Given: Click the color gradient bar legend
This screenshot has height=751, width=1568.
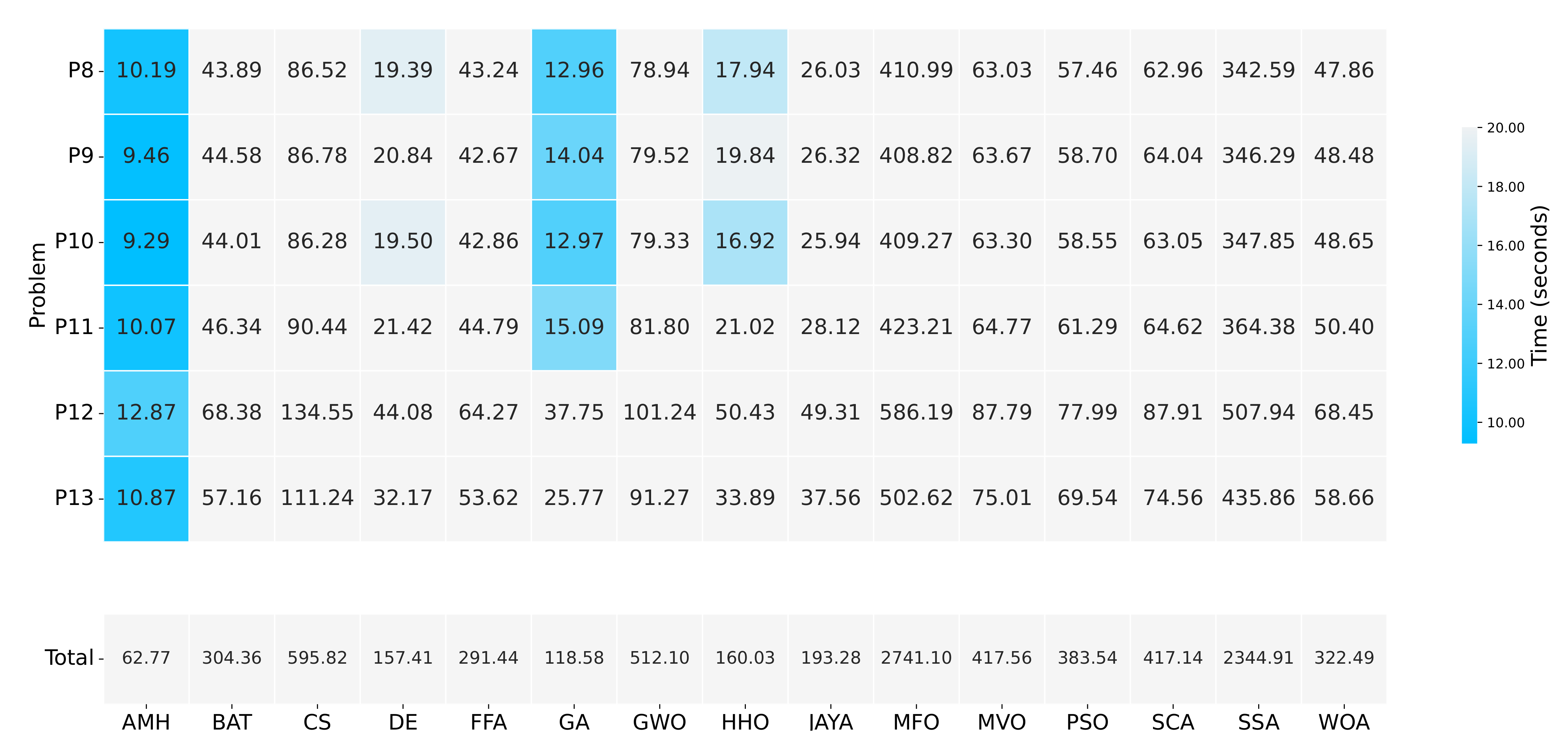Looking at the screenshot, I should tap(1470, 285).
